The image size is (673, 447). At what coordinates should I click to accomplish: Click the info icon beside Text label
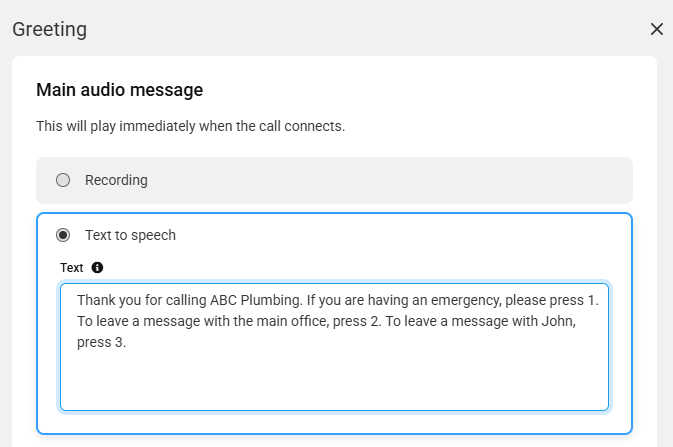tap(97, 268)
